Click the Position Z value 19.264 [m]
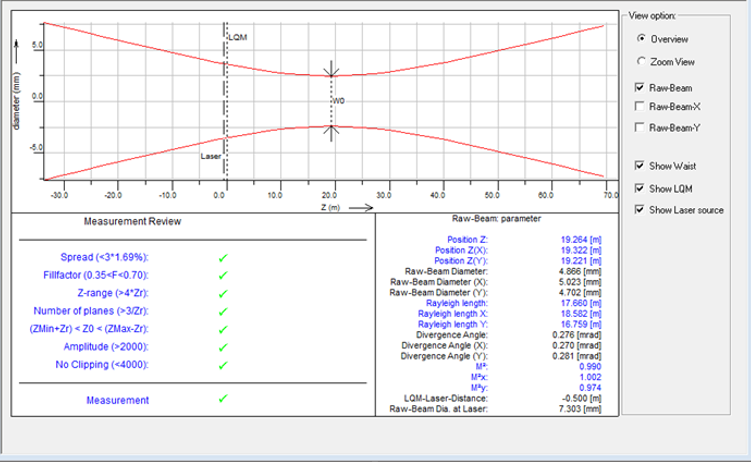The image size is (751, 462). (581, 239)
